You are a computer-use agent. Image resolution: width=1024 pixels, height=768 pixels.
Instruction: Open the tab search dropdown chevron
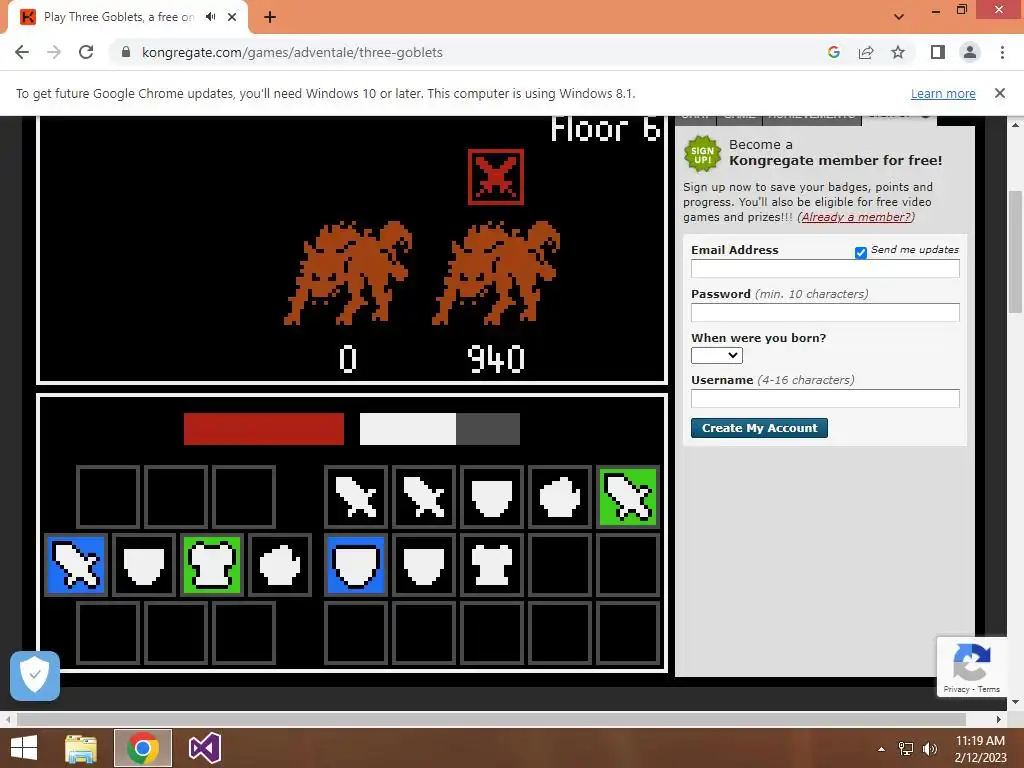[x=899, y=17]
